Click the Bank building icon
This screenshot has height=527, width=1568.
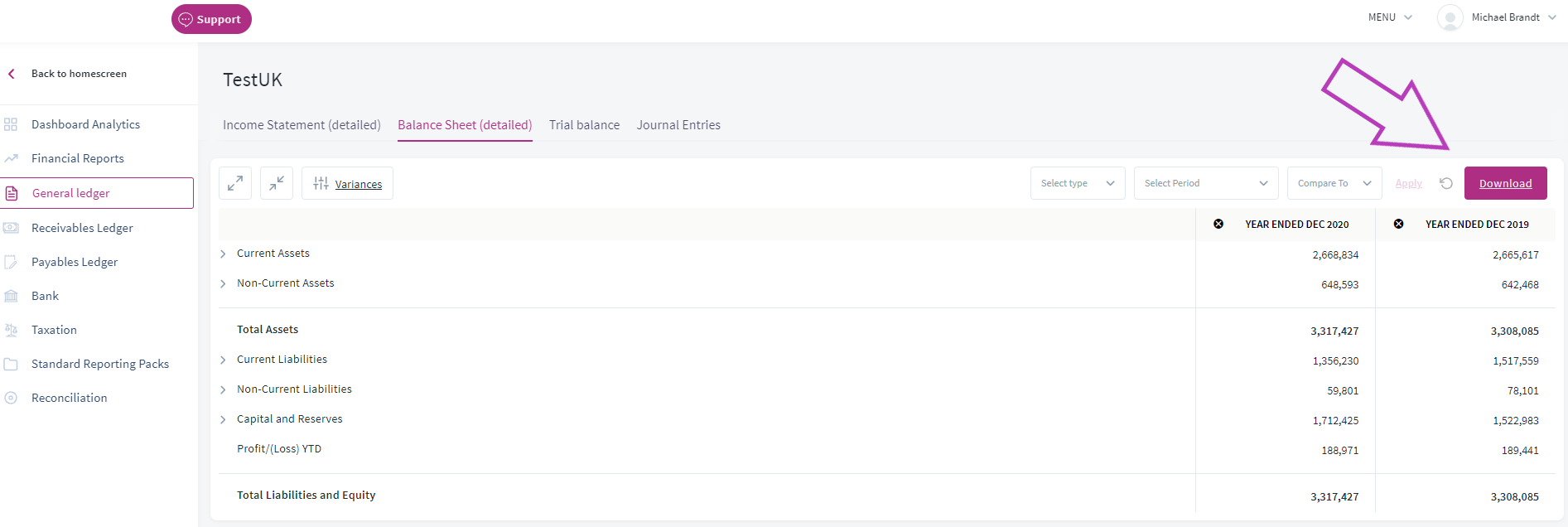[11, 296]
